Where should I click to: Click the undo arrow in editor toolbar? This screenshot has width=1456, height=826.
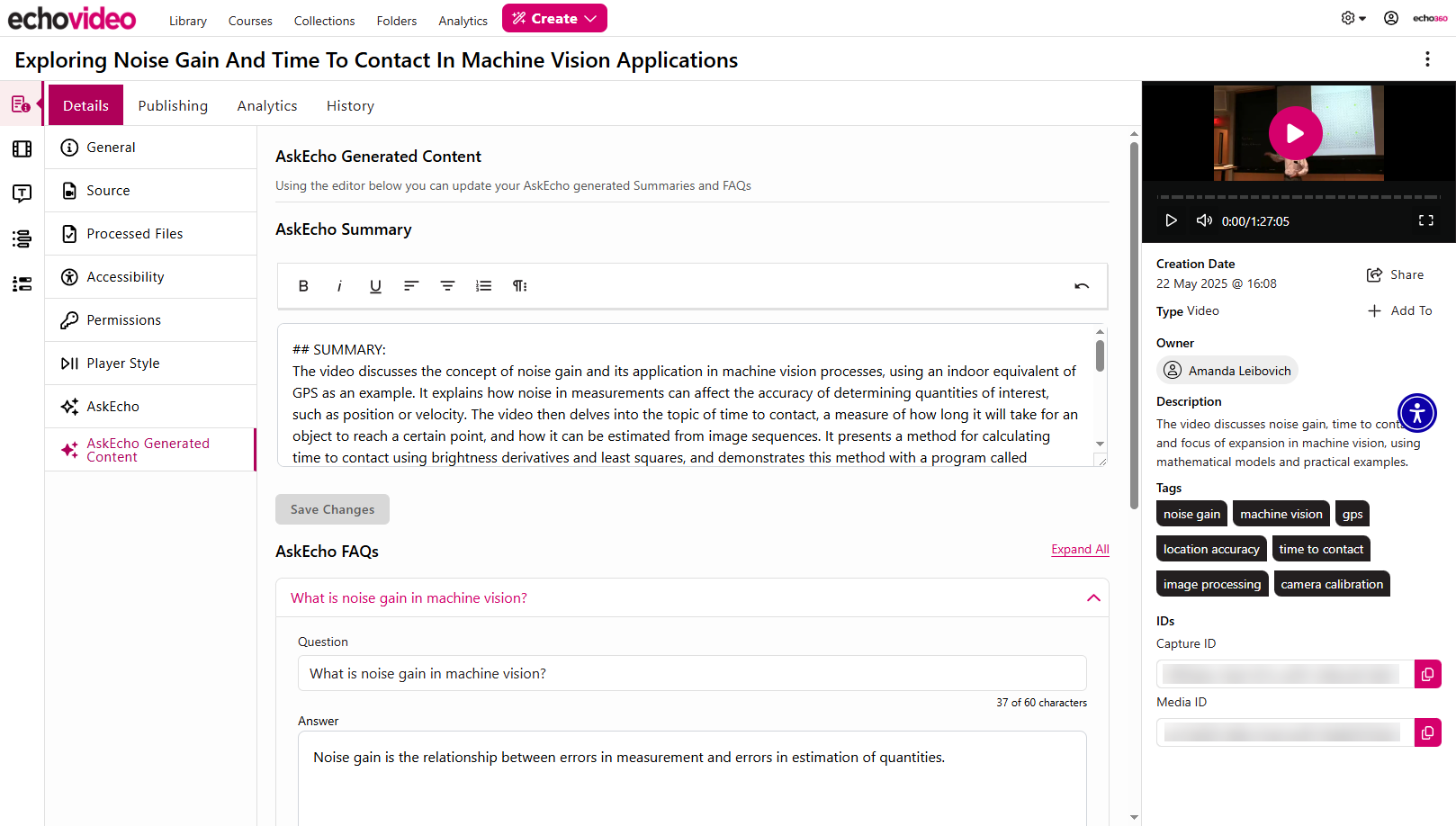[1082, 286]
